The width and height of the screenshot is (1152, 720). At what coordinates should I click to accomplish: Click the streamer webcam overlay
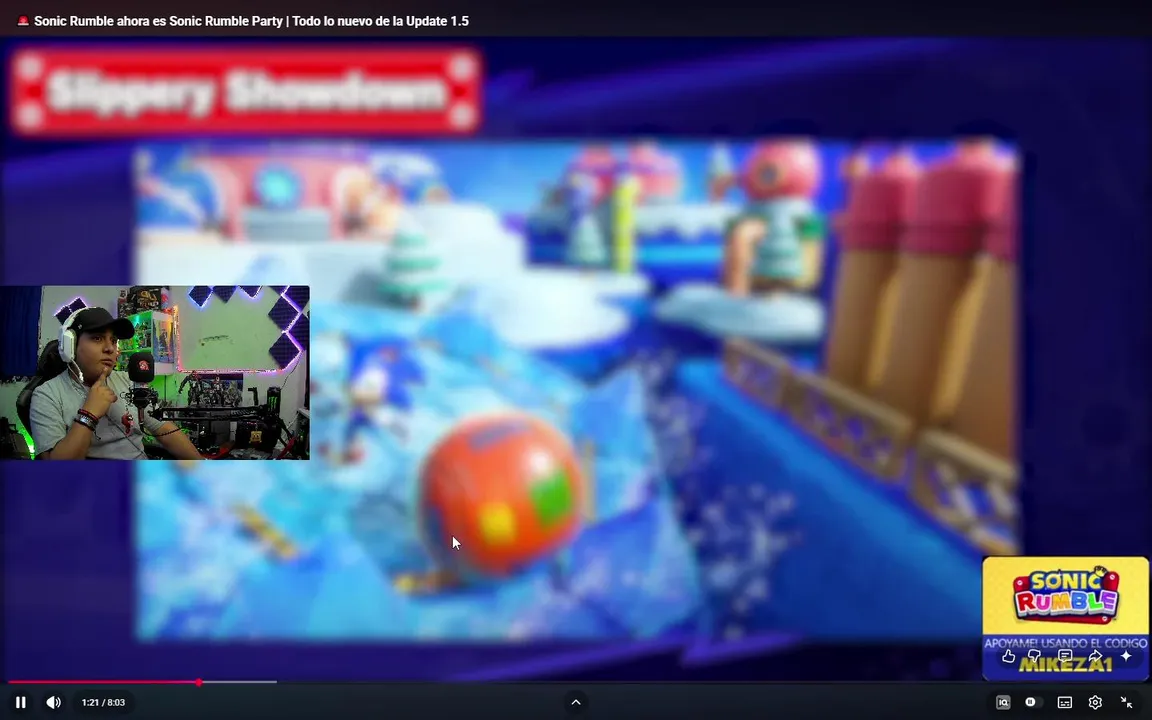154,372
